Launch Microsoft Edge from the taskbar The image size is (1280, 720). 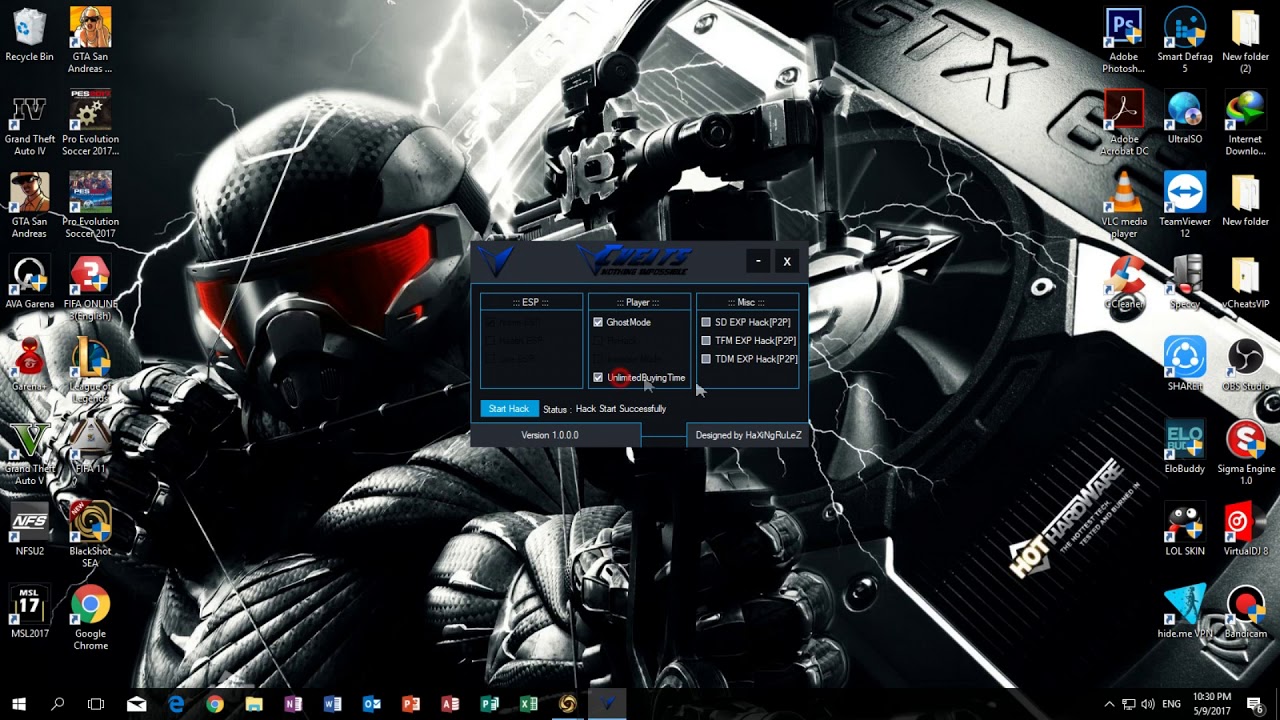pos(176,704)
